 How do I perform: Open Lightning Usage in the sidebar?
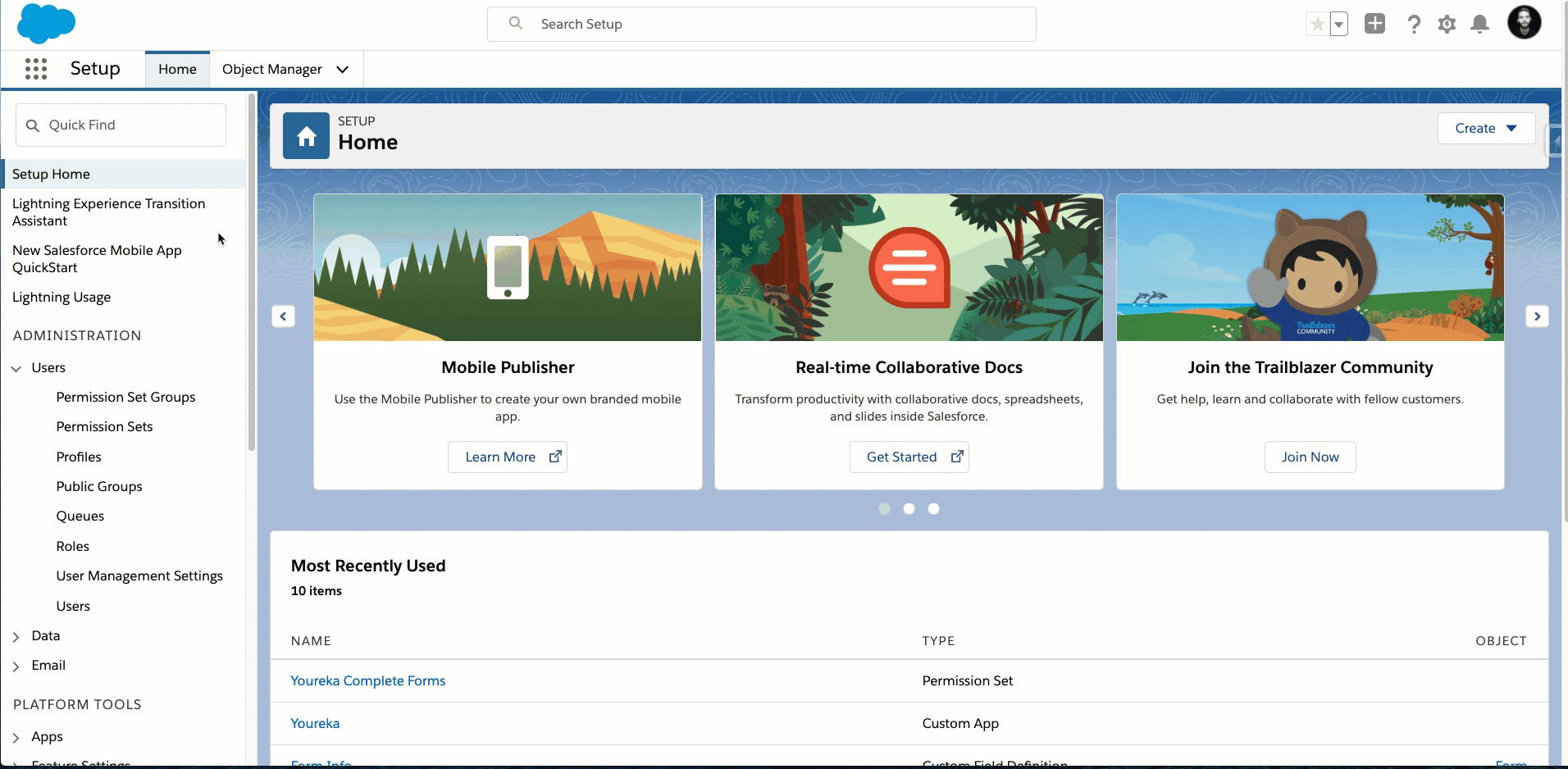62,298
